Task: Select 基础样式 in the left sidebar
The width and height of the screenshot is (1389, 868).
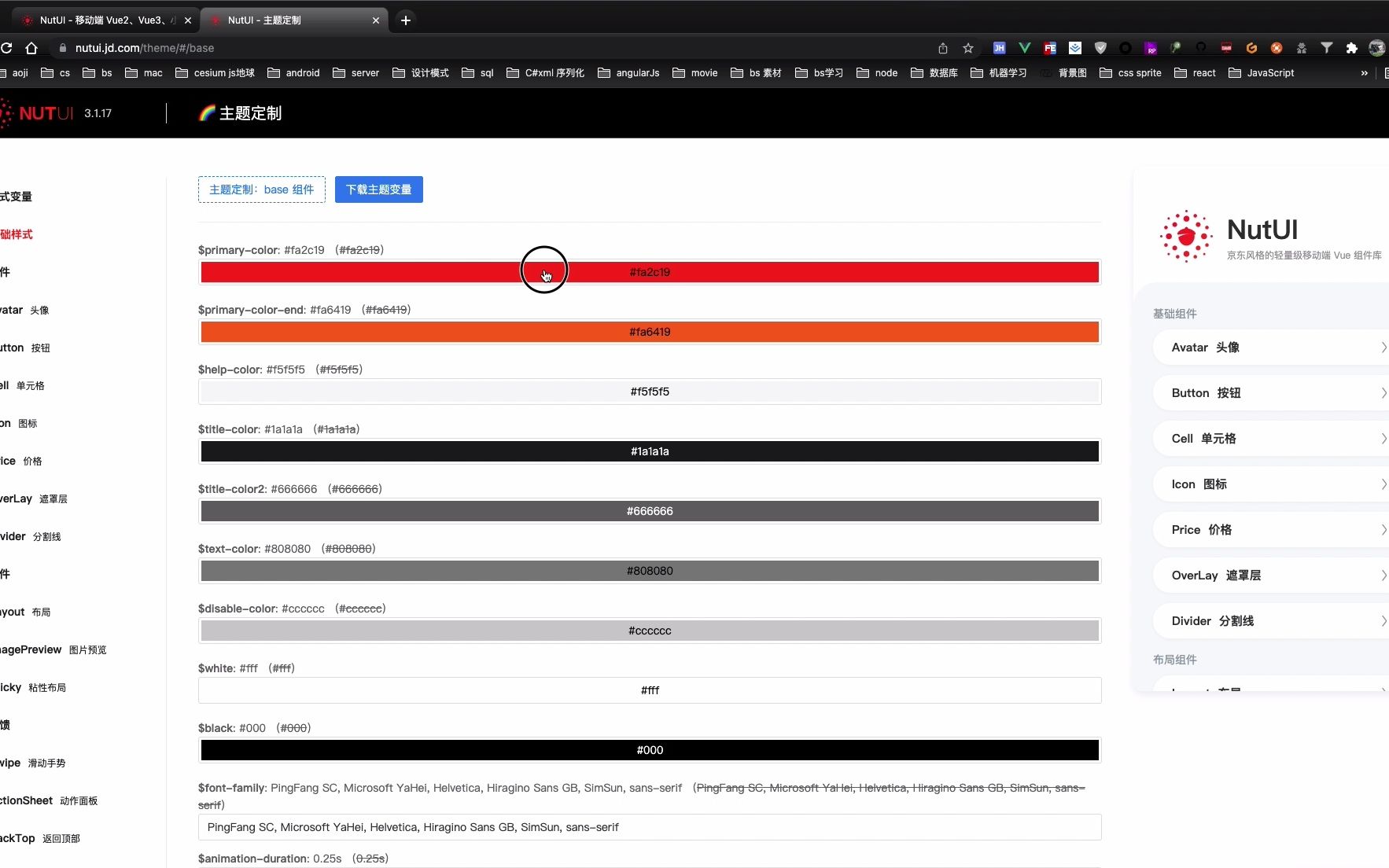Action: (17, 234)
